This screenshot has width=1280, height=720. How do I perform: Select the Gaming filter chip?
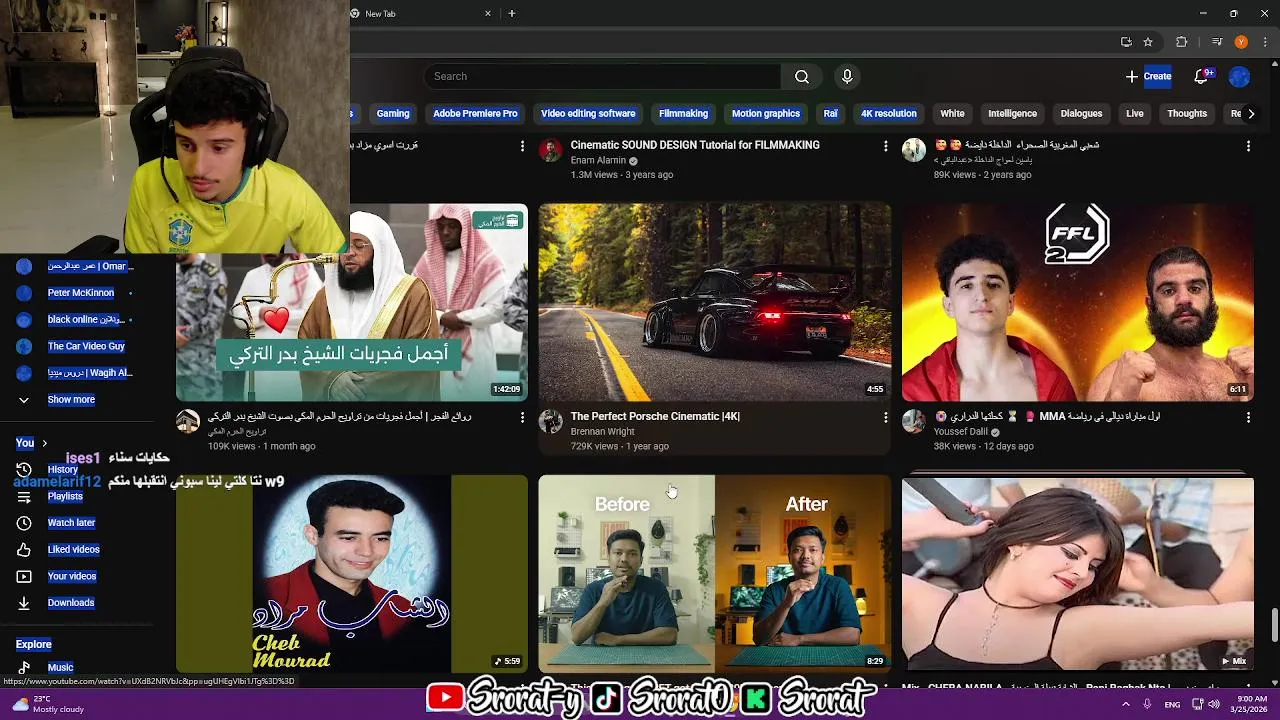(393, 114)
